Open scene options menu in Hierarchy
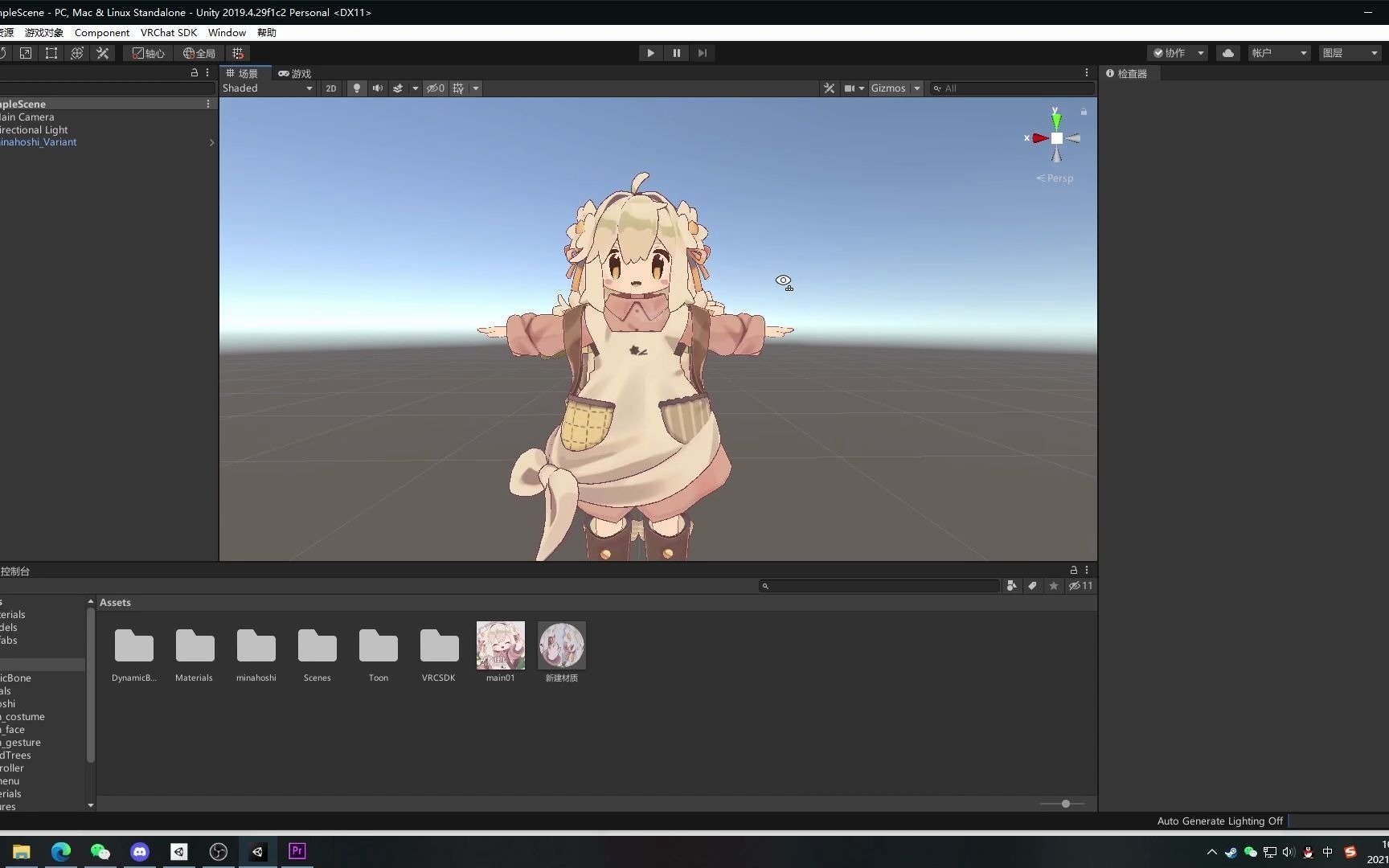The width and height of the screenshot is (1389, 868). tap(208, 104)
